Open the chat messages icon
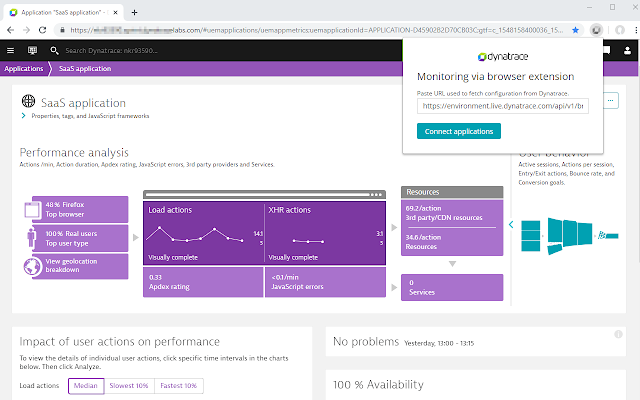This screenshot has height=400, width=640. pos(607,51)
